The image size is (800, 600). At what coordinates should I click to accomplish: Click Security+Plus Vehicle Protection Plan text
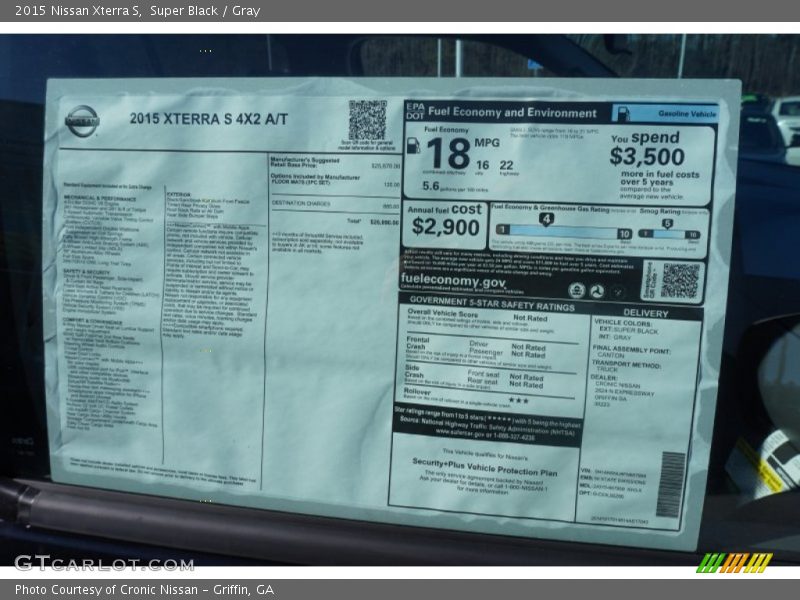click(485, 467)
